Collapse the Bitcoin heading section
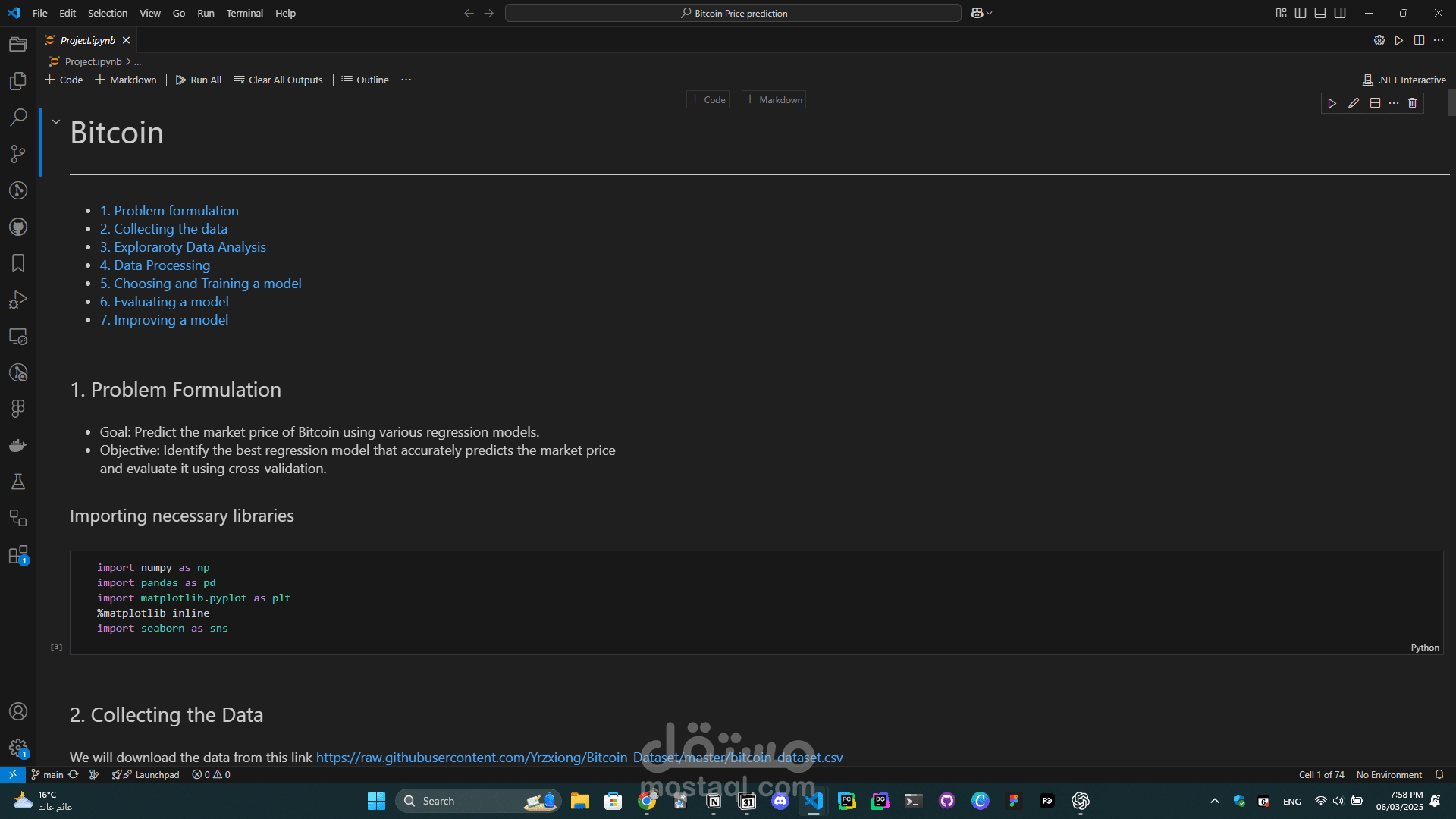Viewport: 1456px width, 819px height. [56, 121]
